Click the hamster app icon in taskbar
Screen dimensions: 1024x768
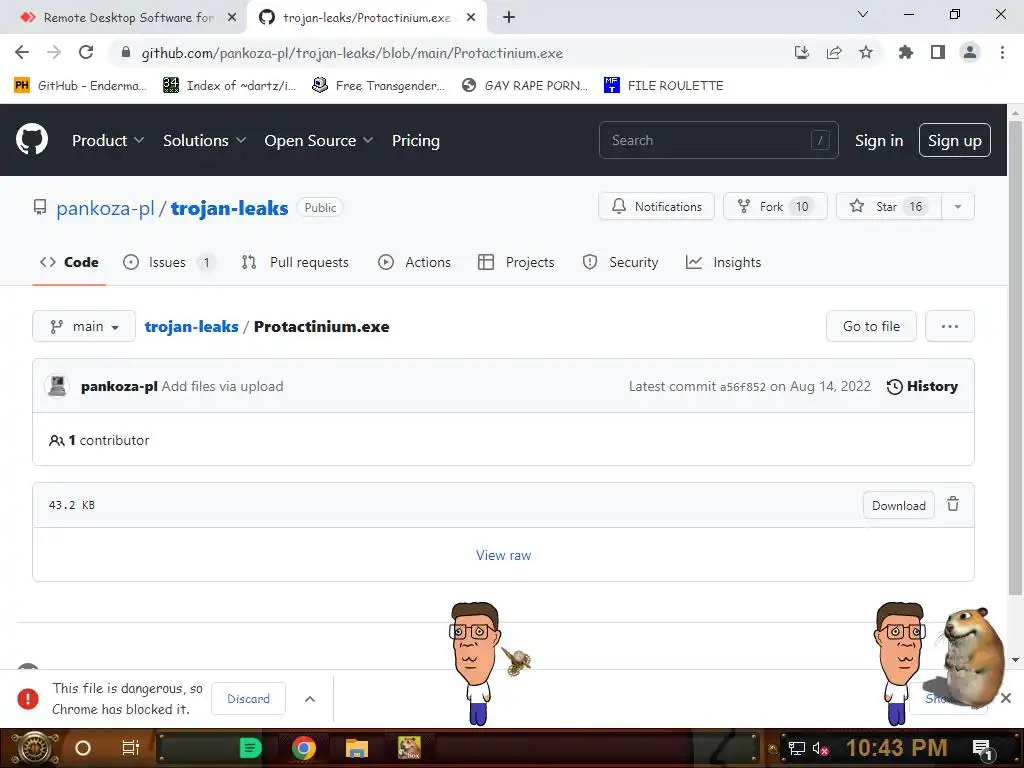[x=409, y=748]
